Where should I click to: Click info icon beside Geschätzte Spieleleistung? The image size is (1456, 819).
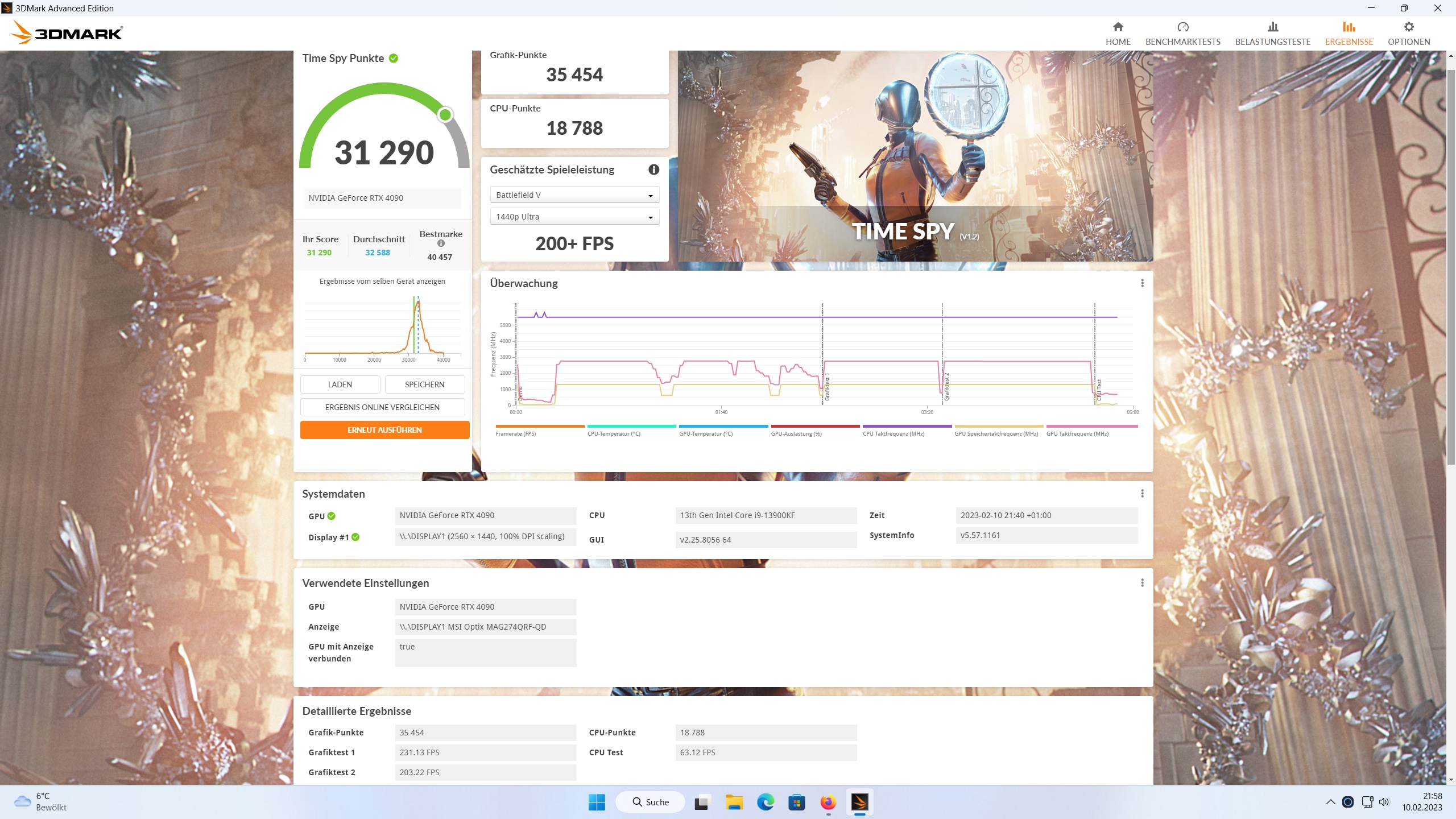653,169
